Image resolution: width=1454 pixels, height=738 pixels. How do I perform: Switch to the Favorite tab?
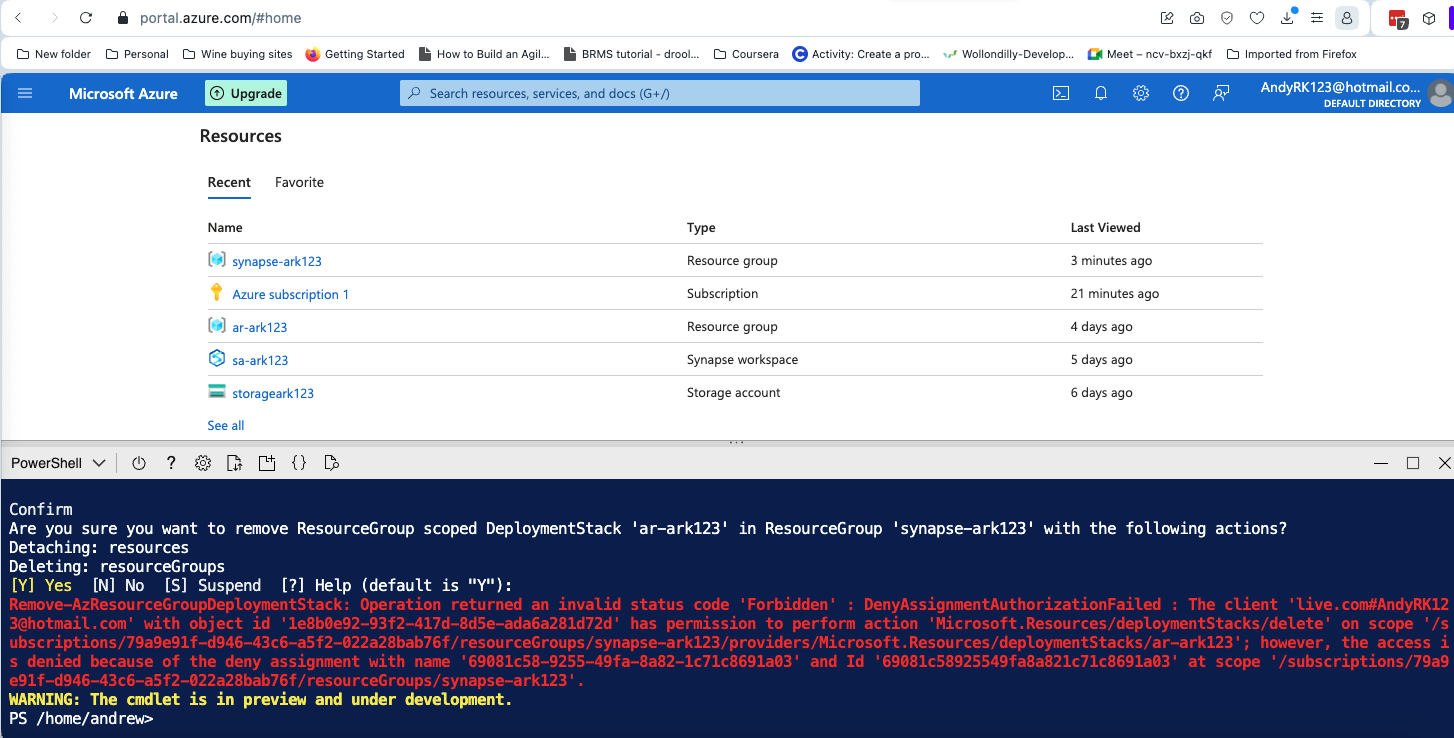[299, 182]
